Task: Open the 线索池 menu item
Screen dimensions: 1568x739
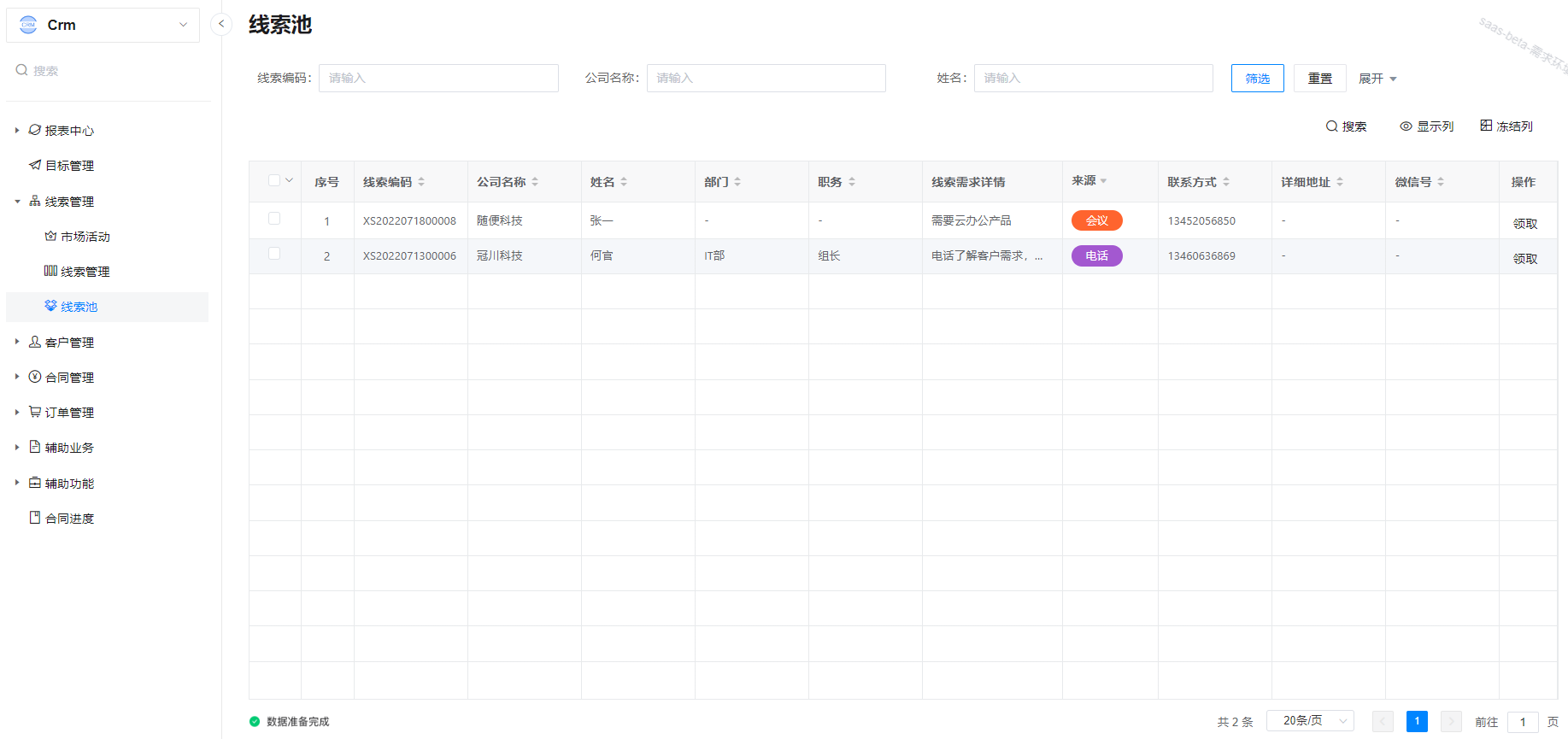Action: [107, 307]
